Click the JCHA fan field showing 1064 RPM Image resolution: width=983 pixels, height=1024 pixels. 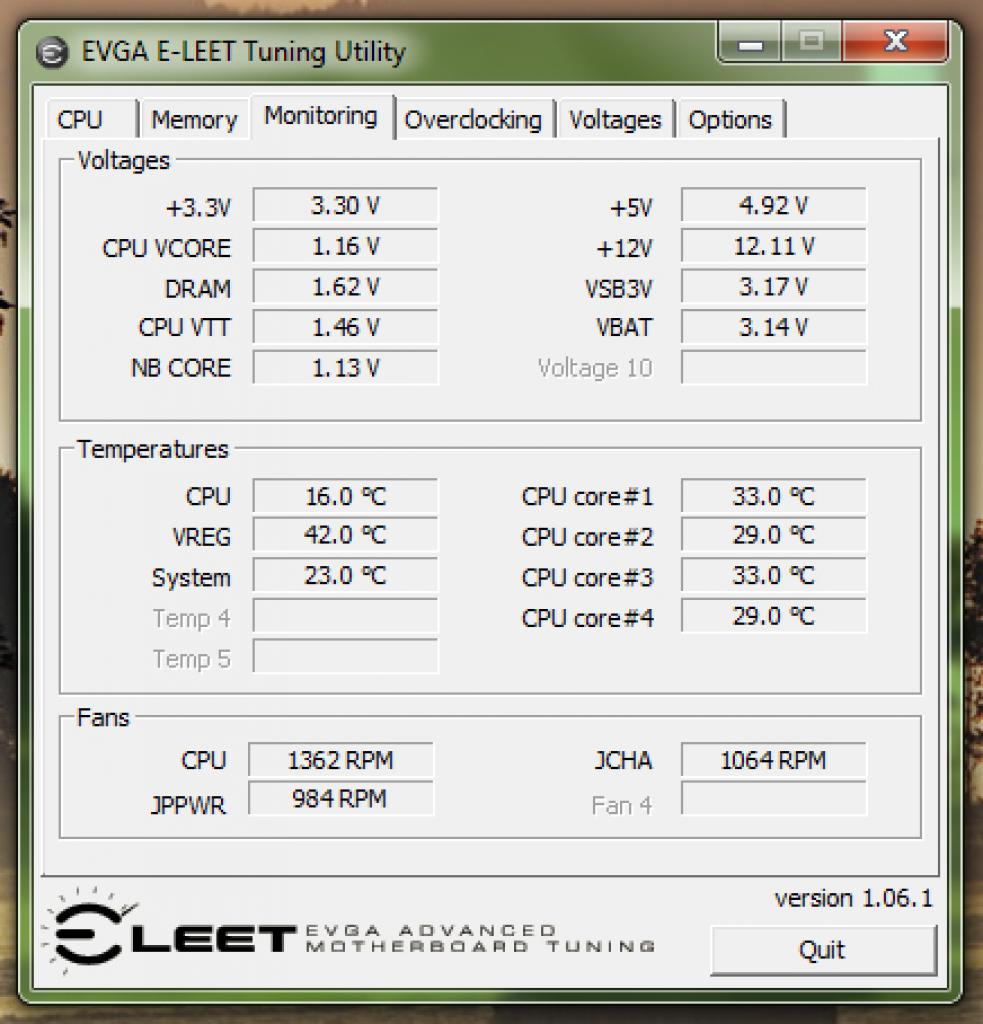coord(774,760)
